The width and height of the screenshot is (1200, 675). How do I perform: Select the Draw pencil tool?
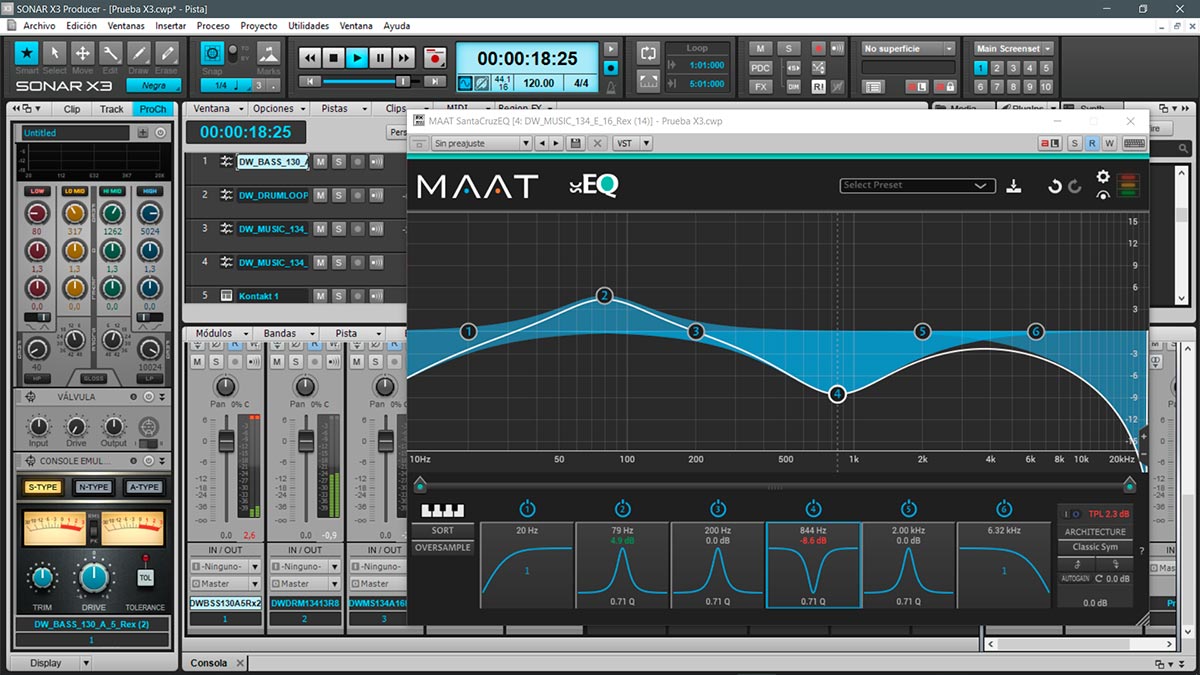139,53
